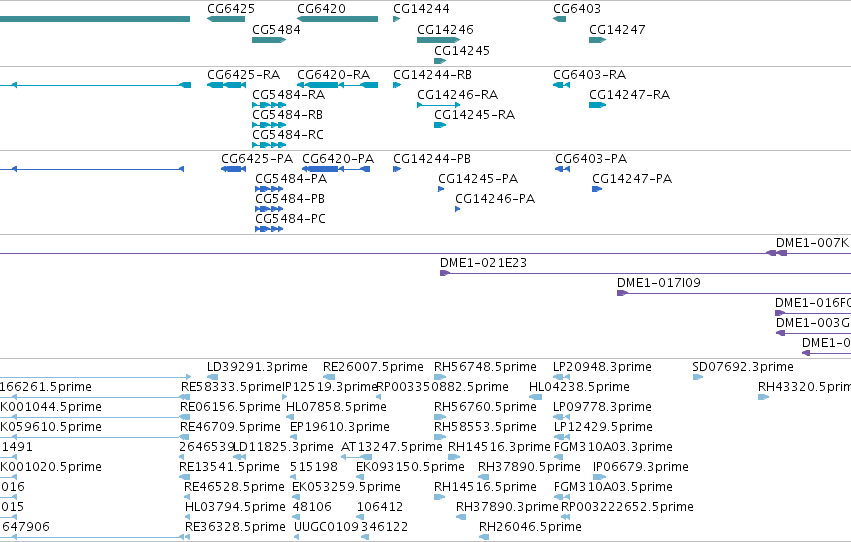Viewport: 851px width, 542px height.
Task: Select the CG14244 gene label
Action: coord(421,9)
